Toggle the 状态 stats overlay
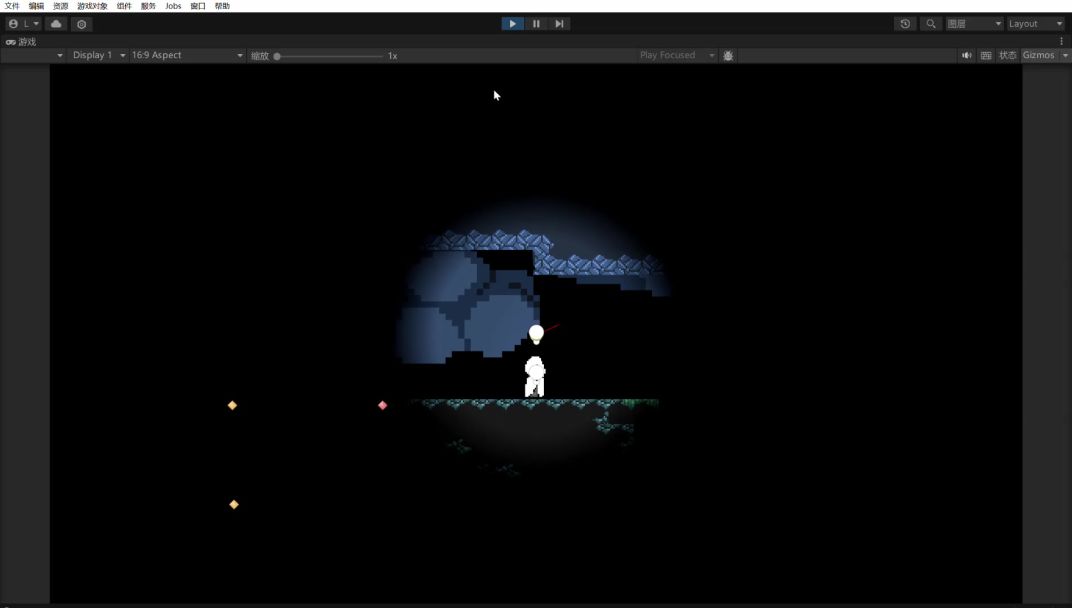1072x608 pixels. (1007, 56)
